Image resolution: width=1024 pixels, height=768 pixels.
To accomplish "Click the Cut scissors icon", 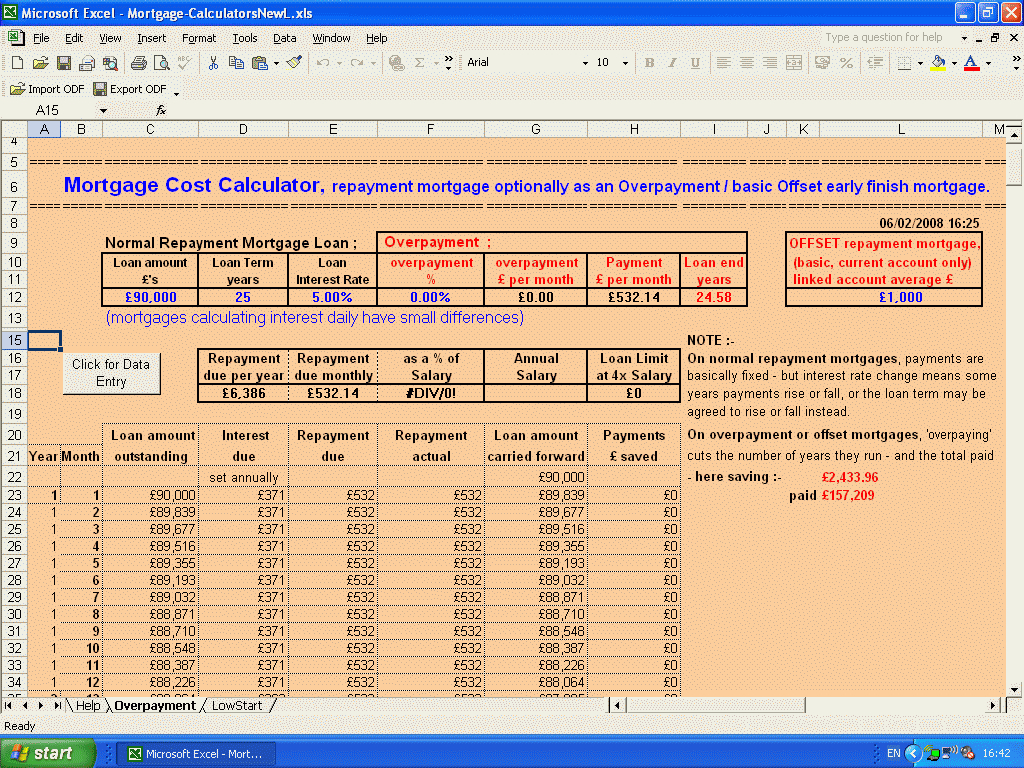I will (213, 63).
